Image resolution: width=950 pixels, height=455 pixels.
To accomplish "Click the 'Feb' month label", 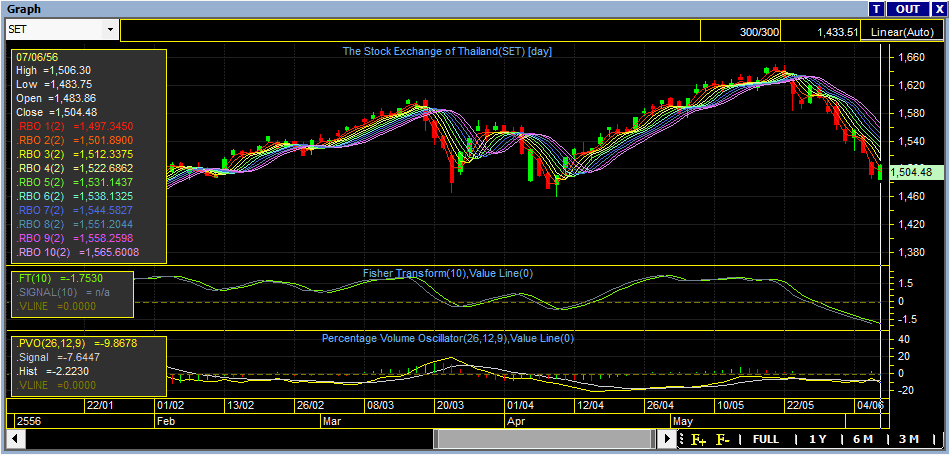I will pos(165,420).
